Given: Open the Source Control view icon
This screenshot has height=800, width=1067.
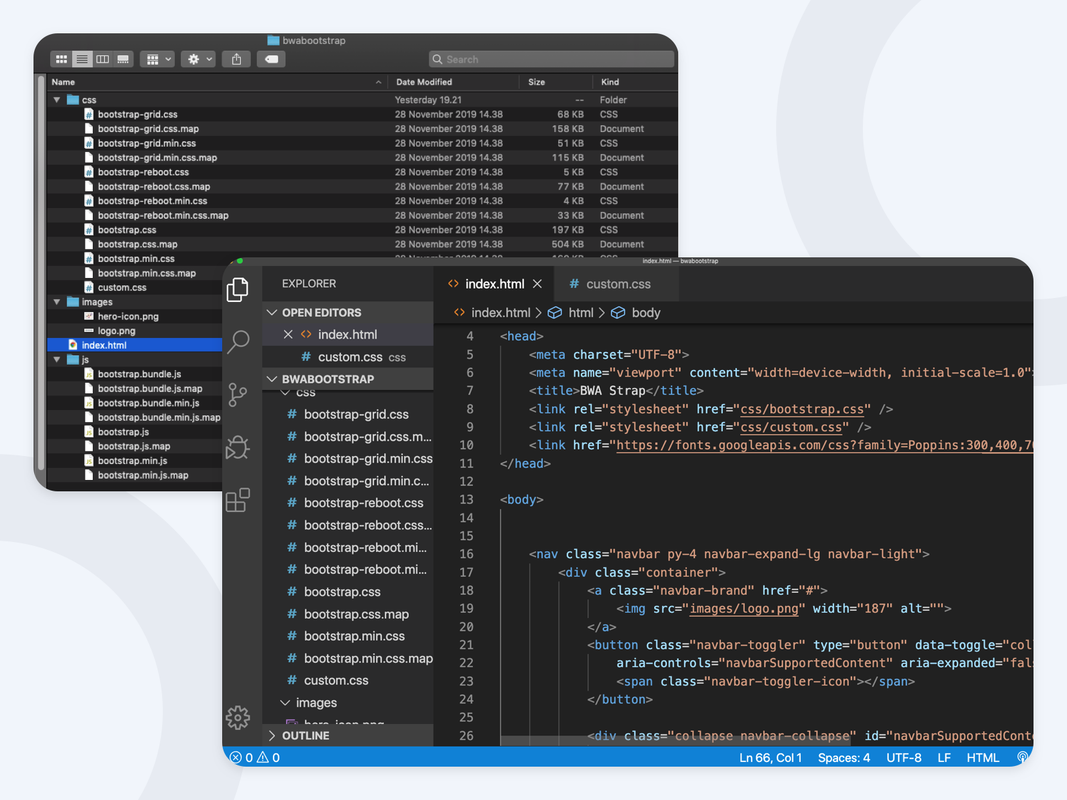Looking at the screenshot, I should 237,395.
